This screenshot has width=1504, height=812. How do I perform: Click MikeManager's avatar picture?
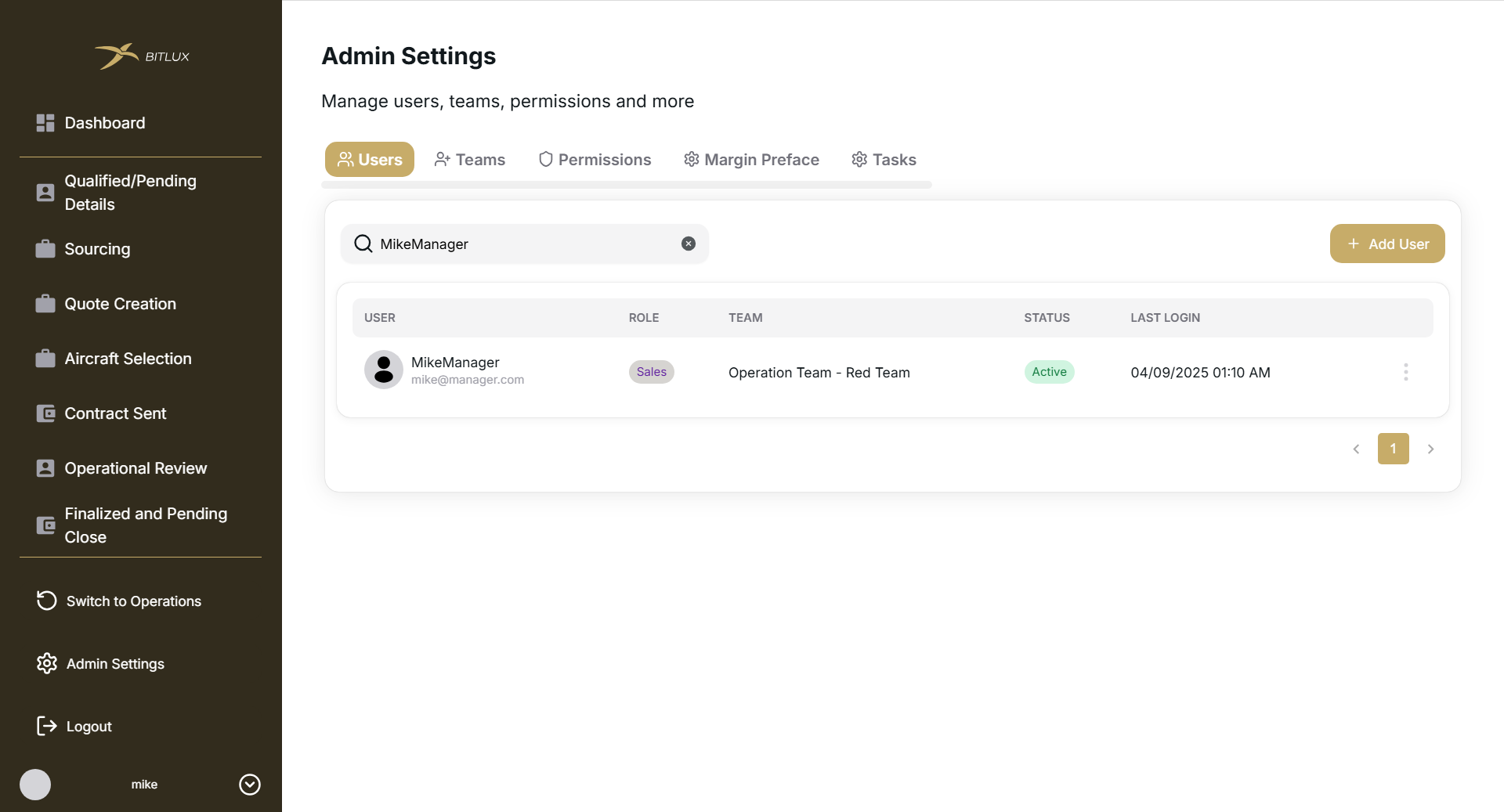pos(384,370)
